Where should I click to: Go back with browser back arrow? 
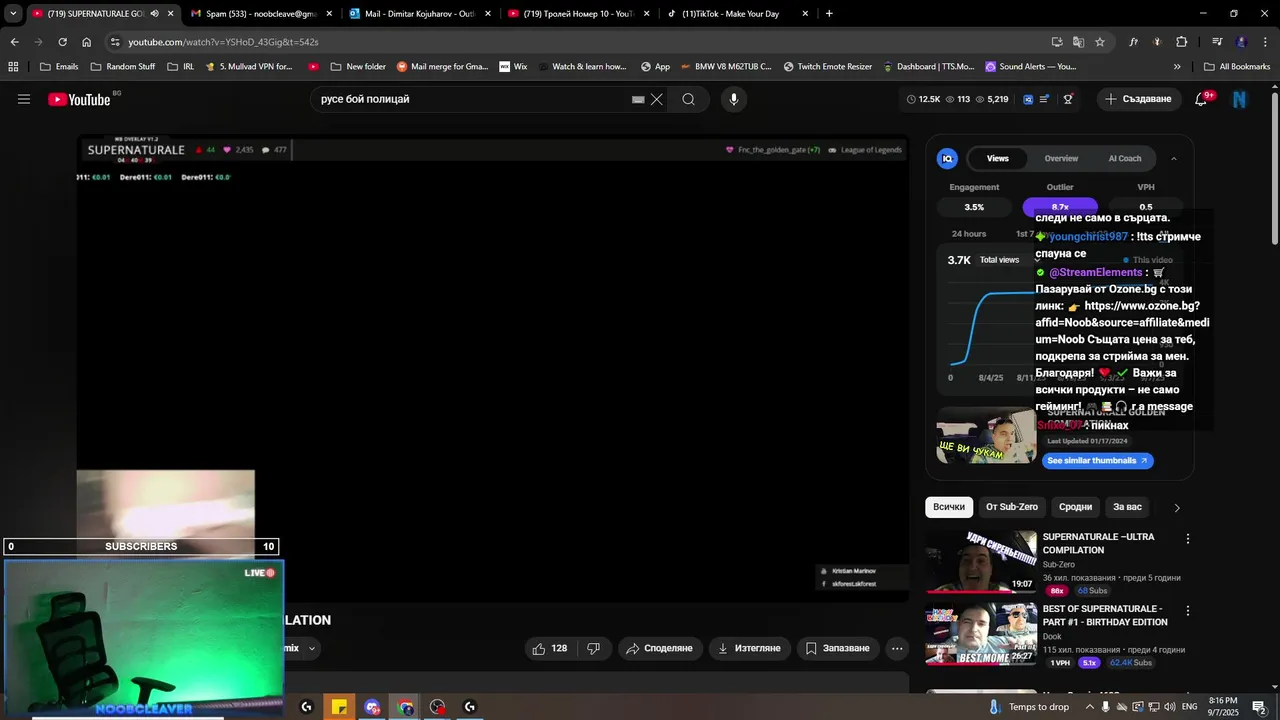pos(14,42)
